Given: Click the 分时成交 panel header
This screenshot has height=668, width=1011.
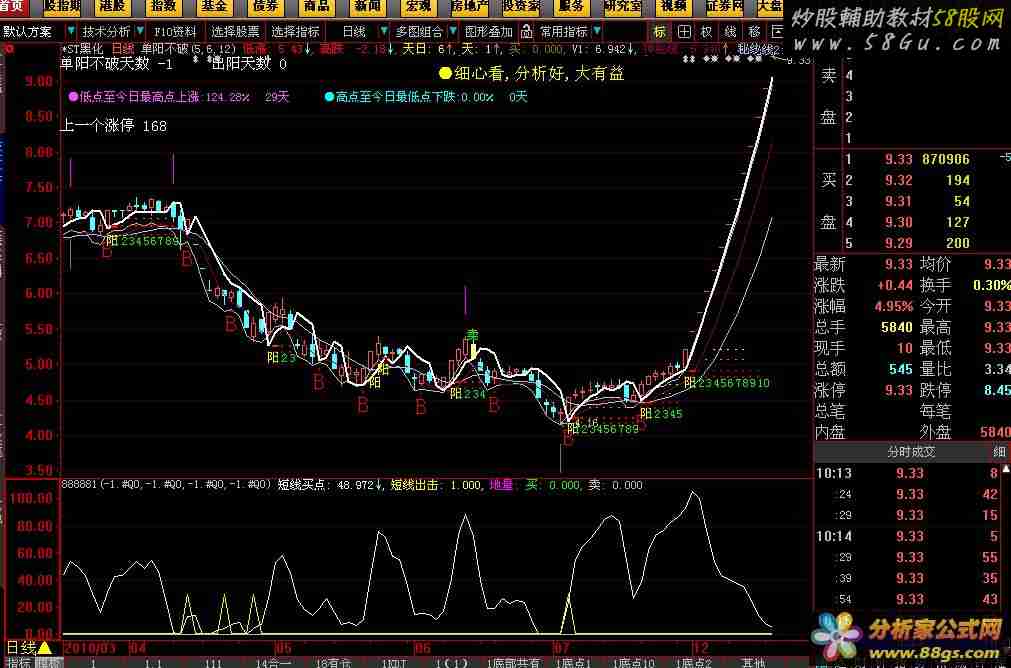Looking at the screenshot, I should click(x=911, y=452).
